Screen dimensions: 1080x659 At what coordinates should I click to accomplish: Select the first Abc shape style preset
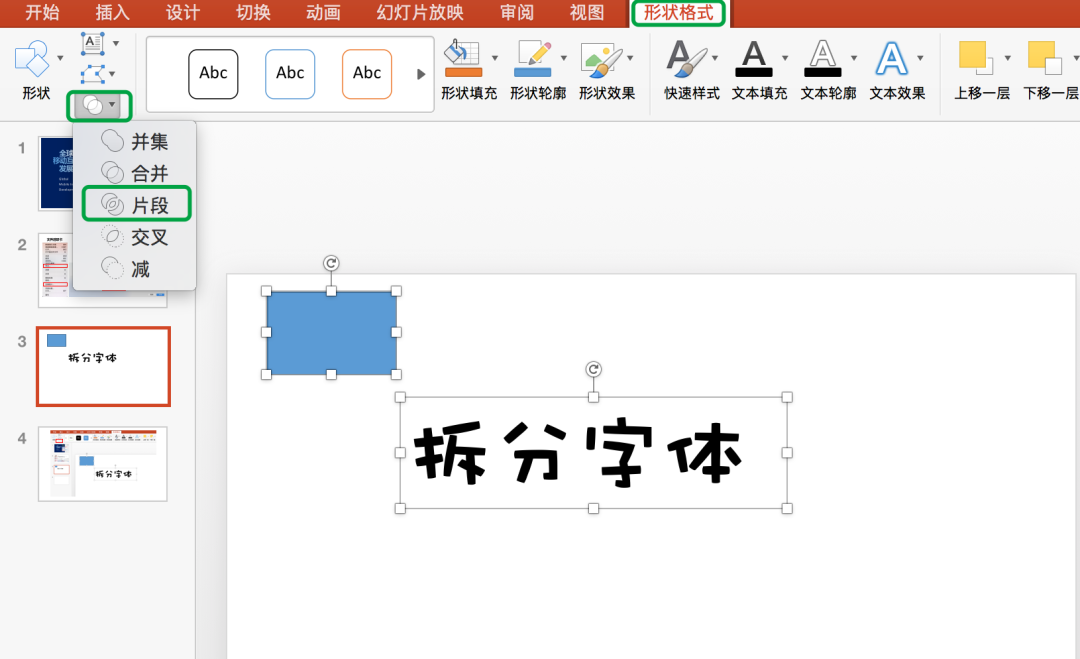point(212,73)
